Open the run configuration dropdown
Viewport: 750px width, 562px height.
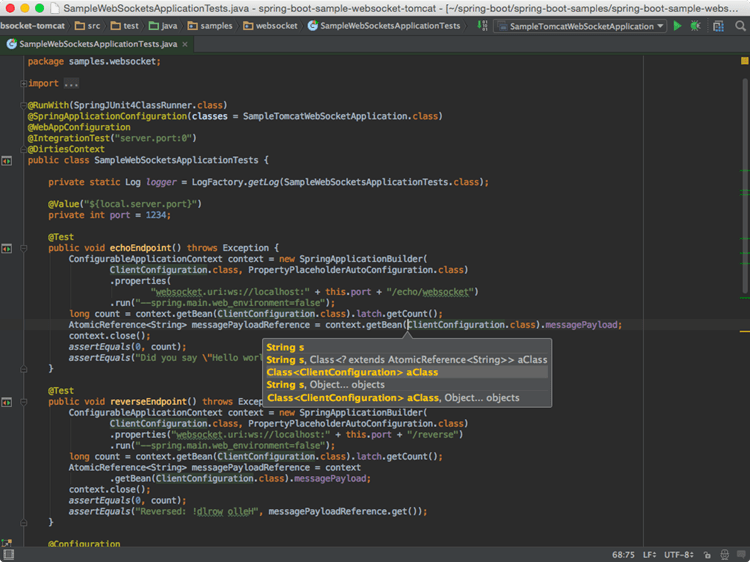(580, 26)
